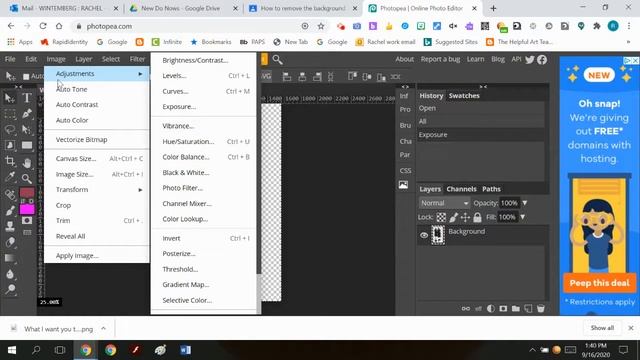
Task: Click the Peep this deal ad button
Action: 599,283
